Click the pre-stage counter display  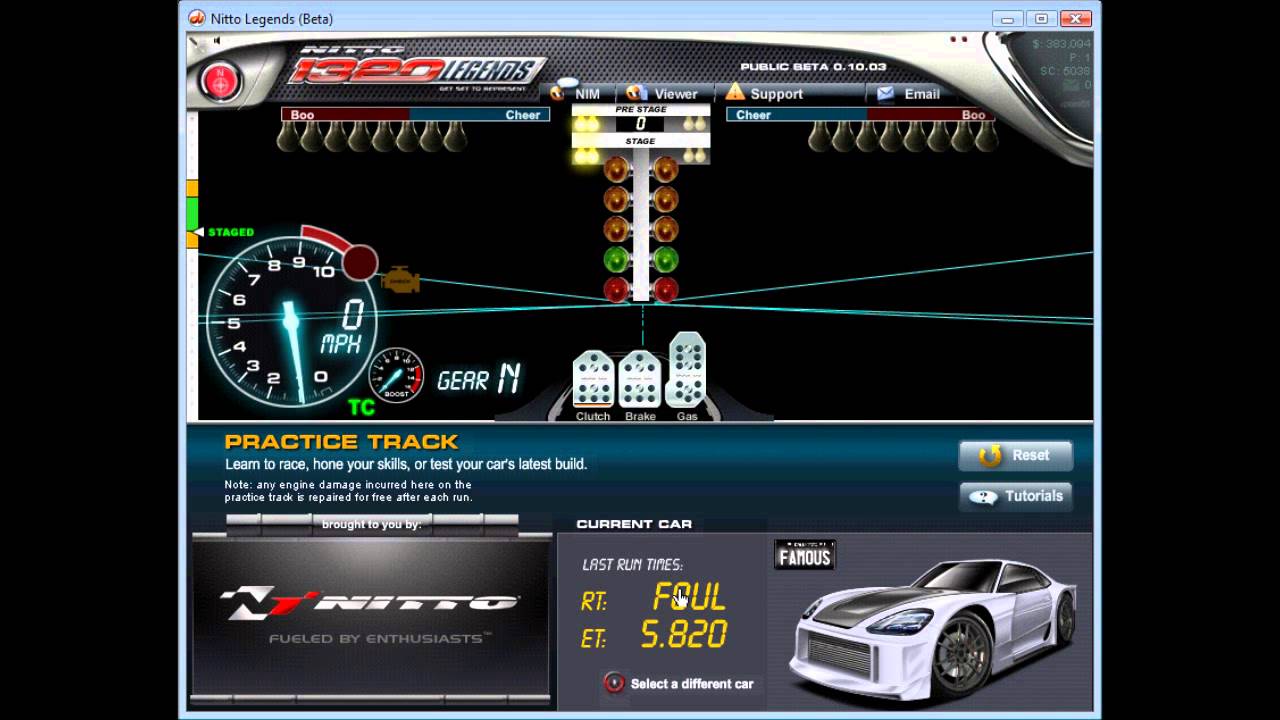[640, 124]
